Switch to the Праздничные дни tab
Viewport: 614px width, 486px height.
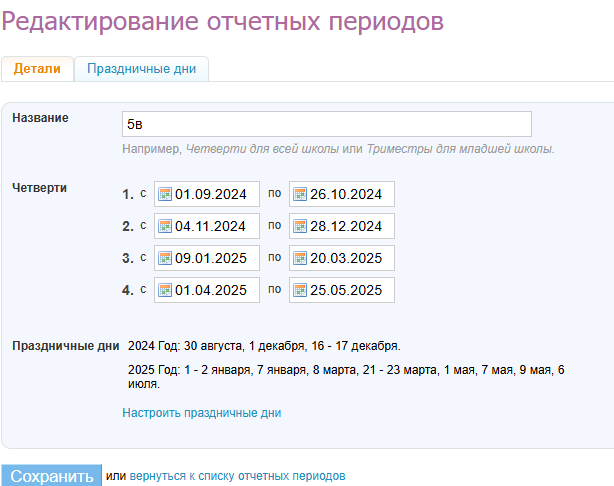[141, 69]
